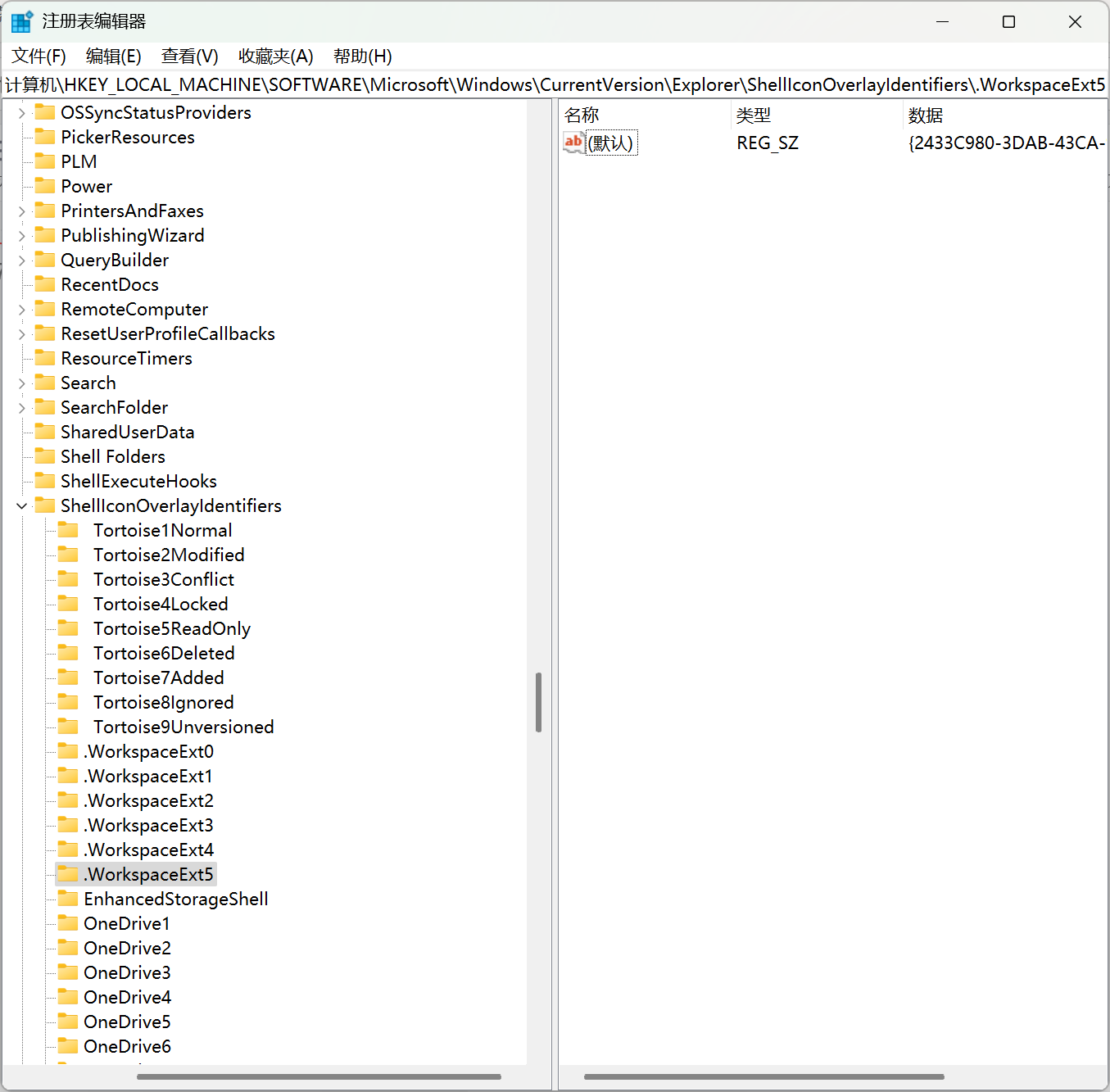Click the registry path address bar
This screenshot has height=1092, width=1110.
(555, 84)
